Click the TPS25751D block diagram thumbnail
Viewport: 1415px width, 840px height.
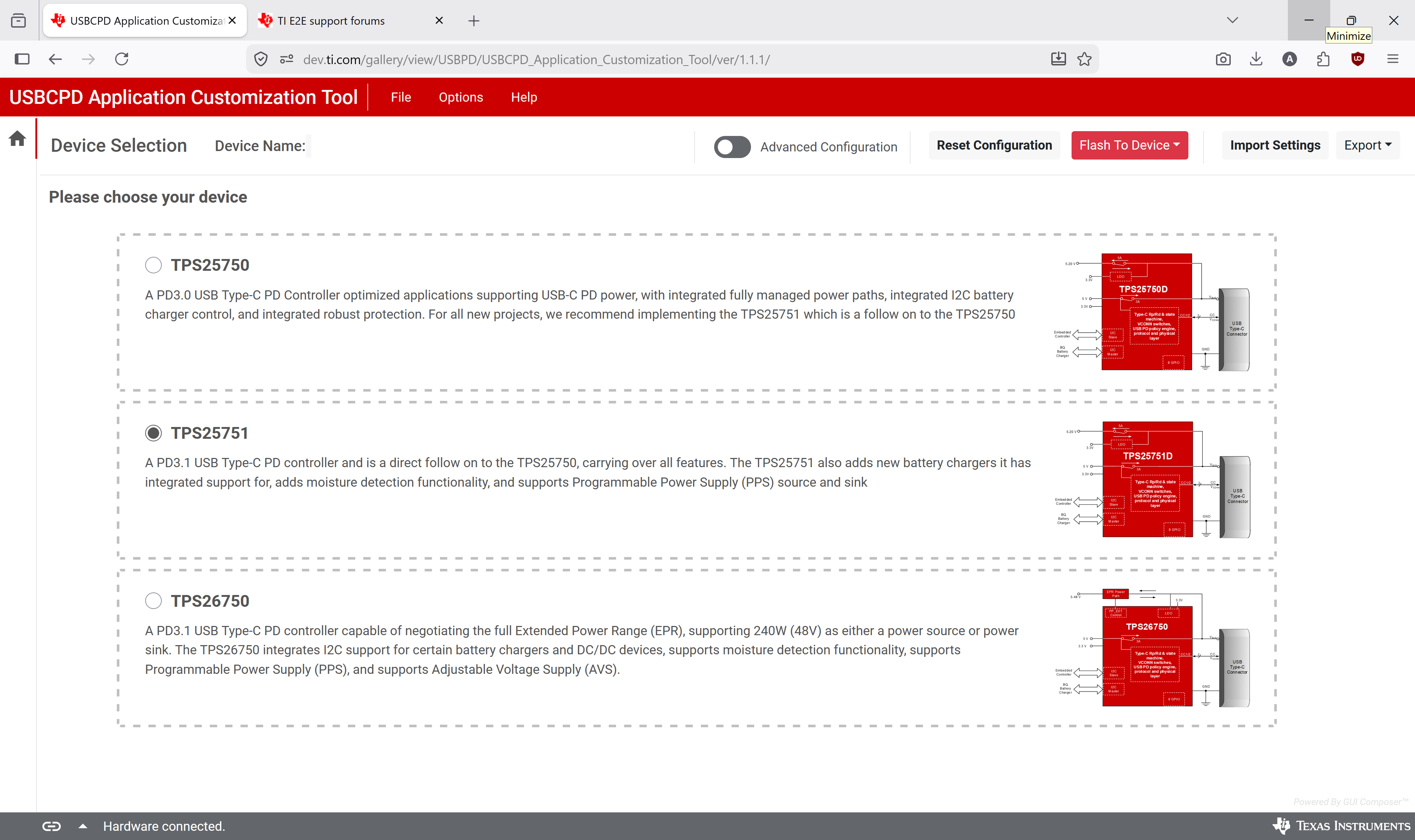[x=1152, y=479]
